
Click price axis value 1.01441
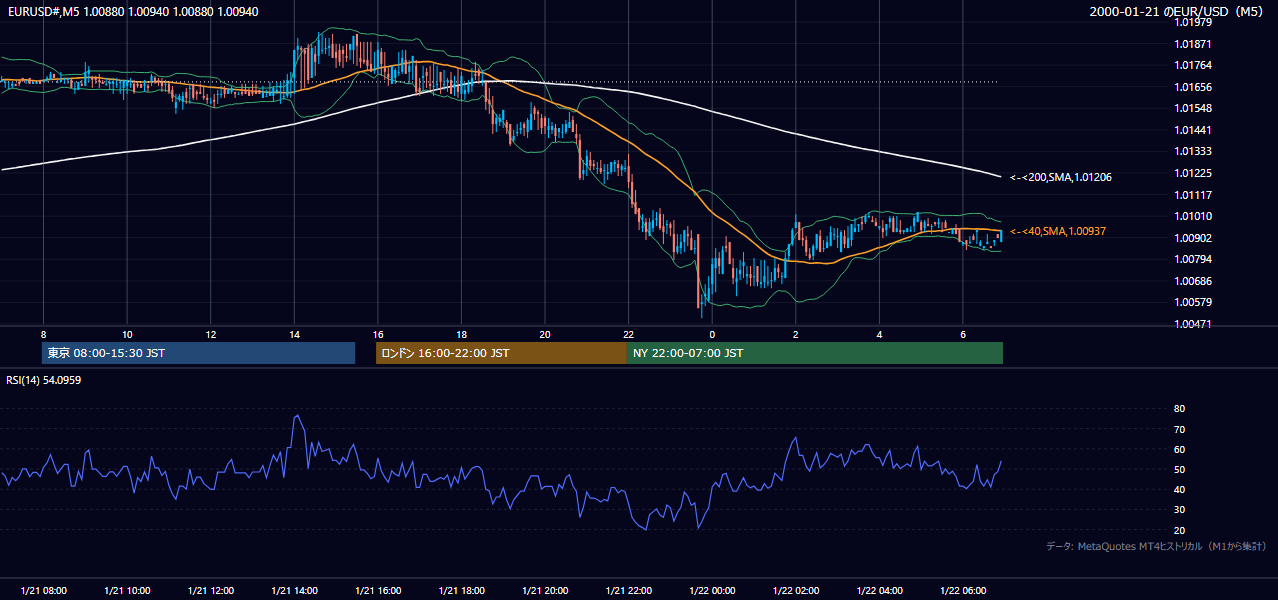pos(1193,130)
